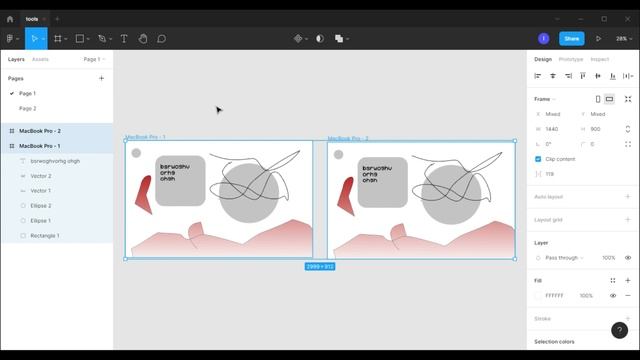Add a new page with the plus icon
This screenshot has height=360, width=640.
click(x=101, y=78)
